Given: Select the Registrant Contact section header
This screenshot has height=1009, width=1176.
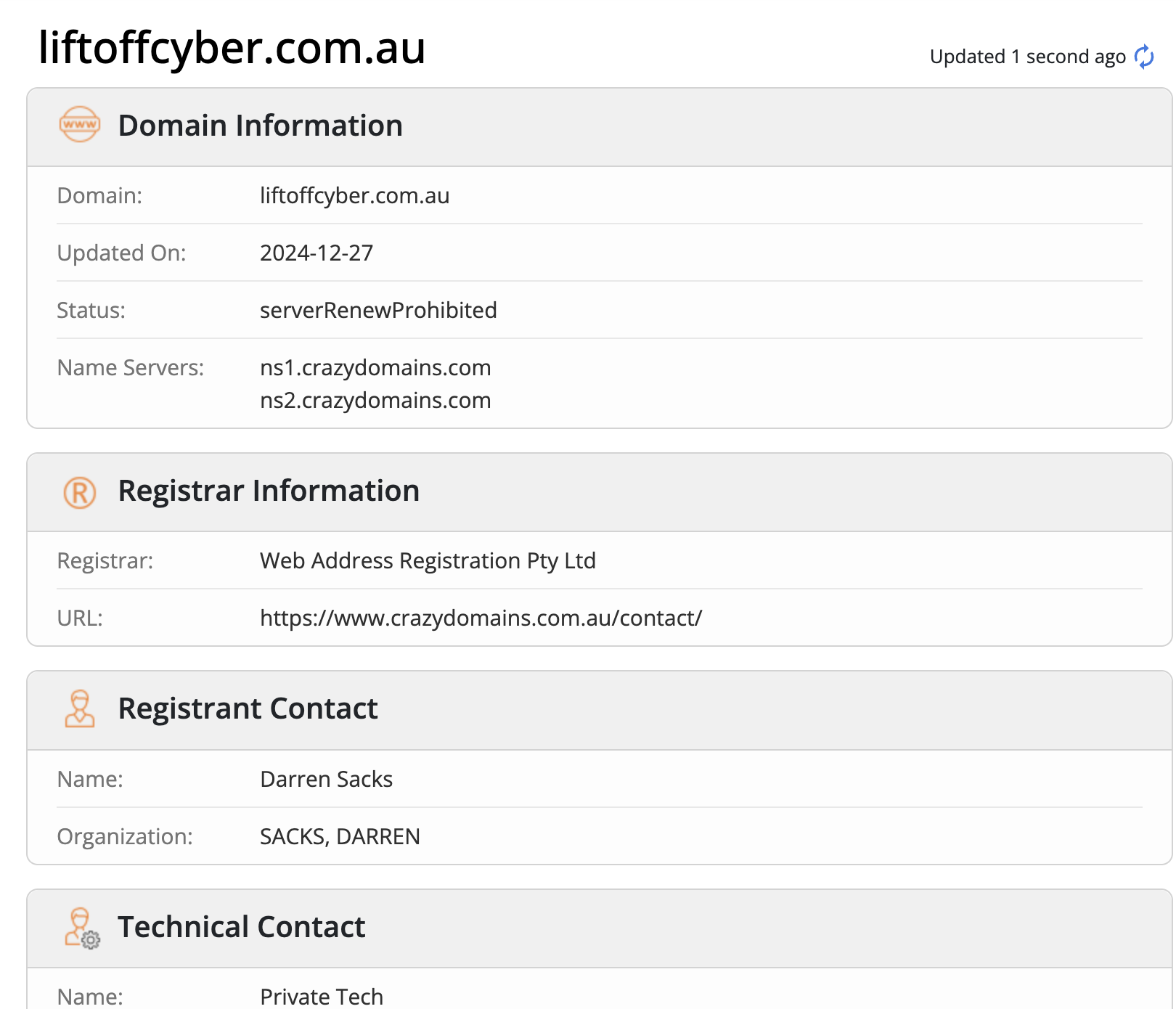Looking at the screenshot, I should click(600, 710).
